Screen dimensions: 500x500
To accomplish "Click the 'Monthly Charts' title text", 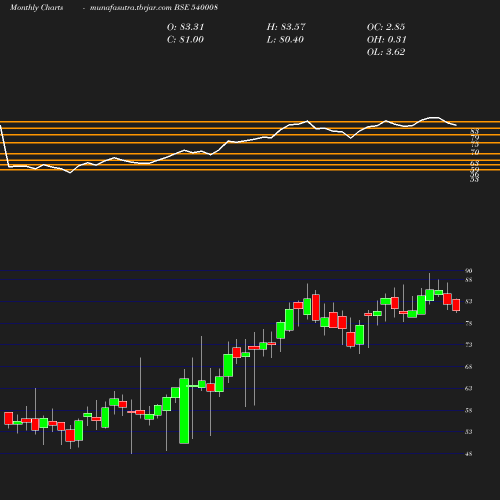I will coord(37,8).
